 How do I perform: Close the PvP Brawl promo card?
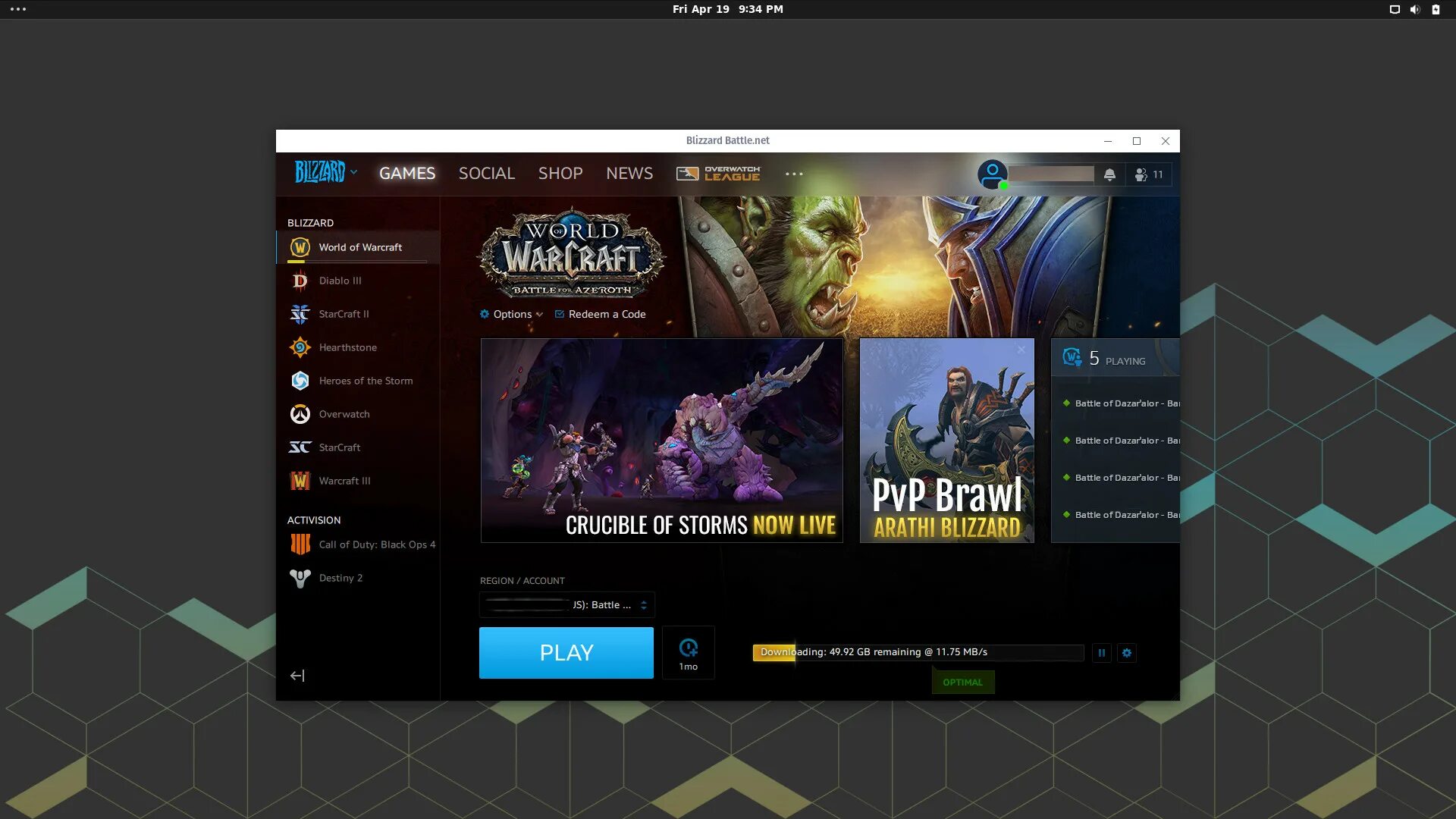coord(1021,350)
